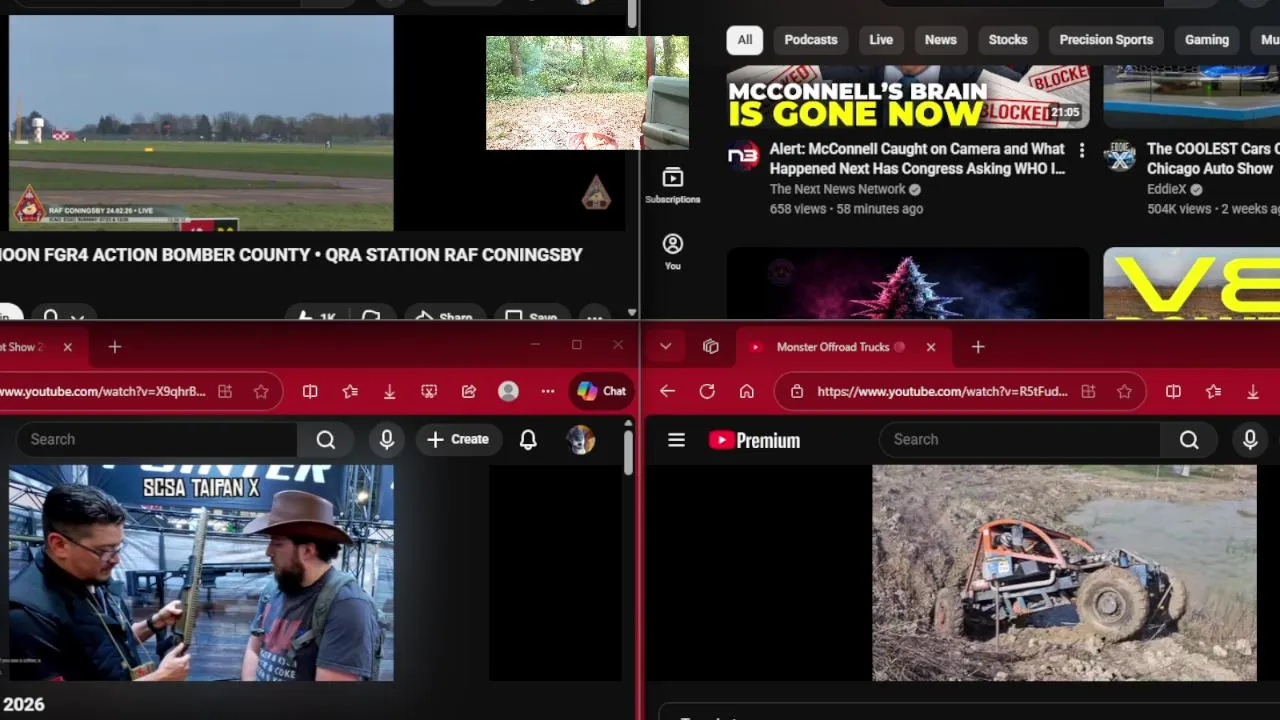Open the McConnell video's three-dot options menu

tap(1081, 150)
